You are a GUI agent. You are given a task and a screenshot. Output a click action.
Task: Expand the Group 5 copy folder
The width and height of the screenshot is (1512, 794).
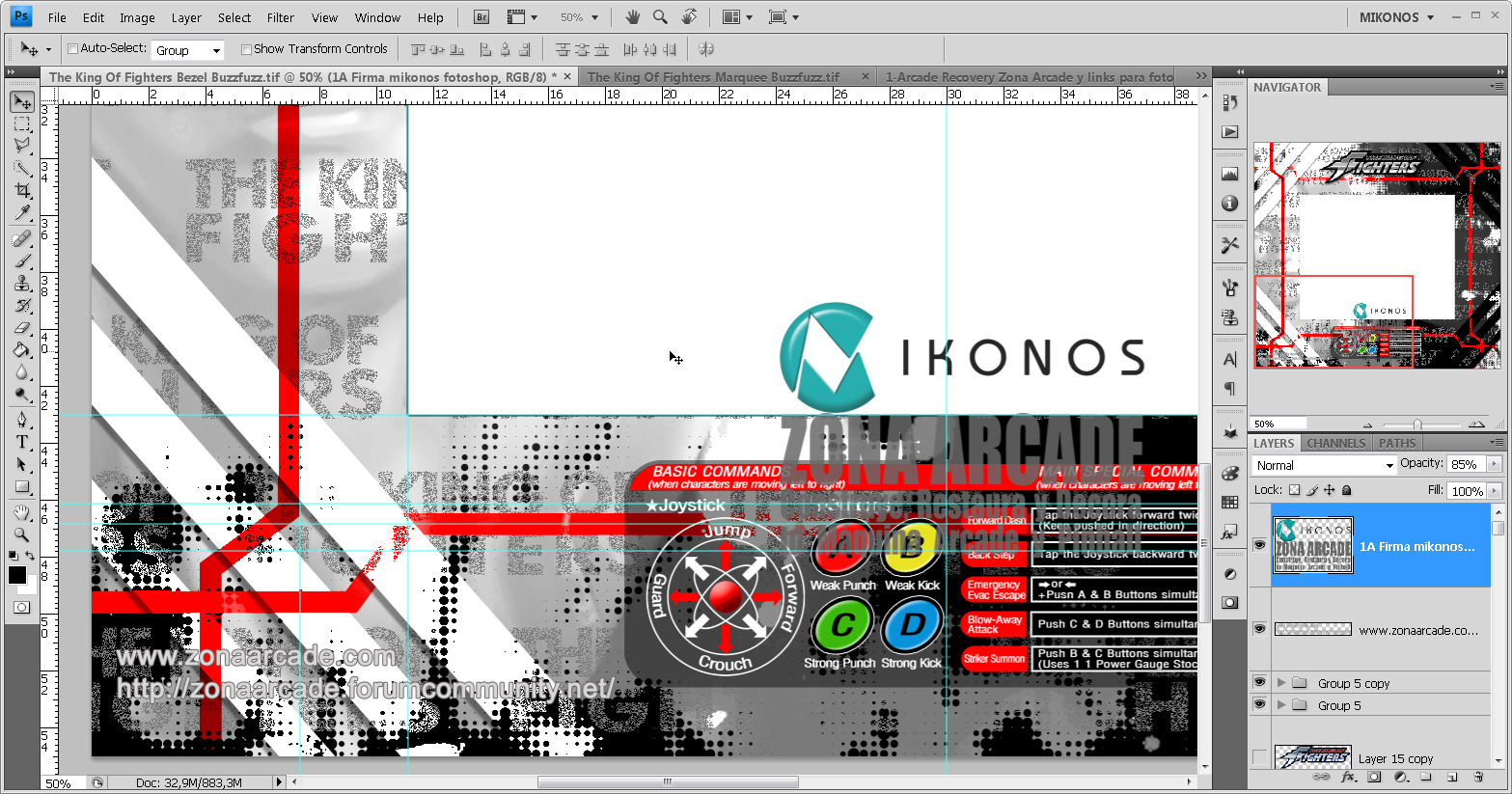pyautogui.click(x=1281, y=682)
